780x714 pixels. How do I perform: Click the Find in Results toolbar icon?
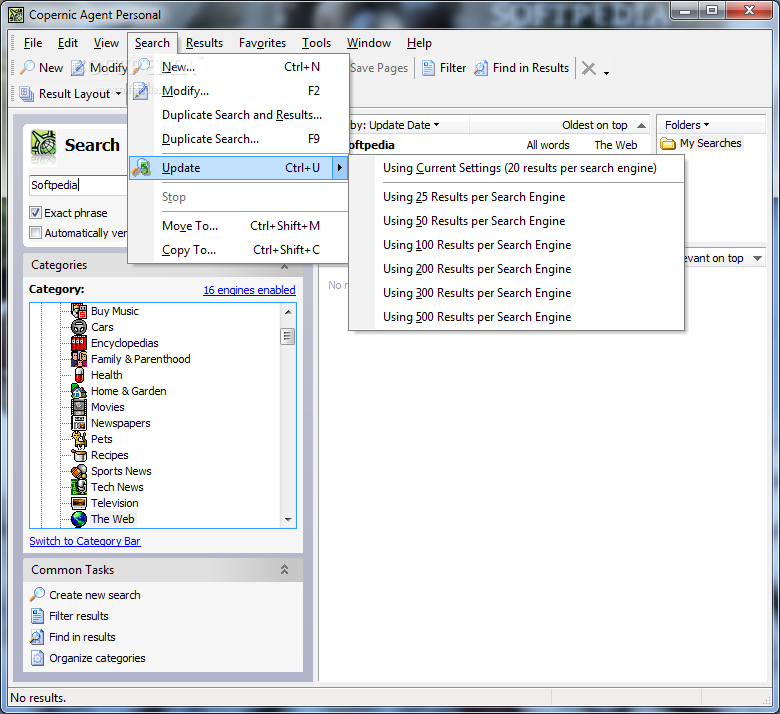pos(481,68)
